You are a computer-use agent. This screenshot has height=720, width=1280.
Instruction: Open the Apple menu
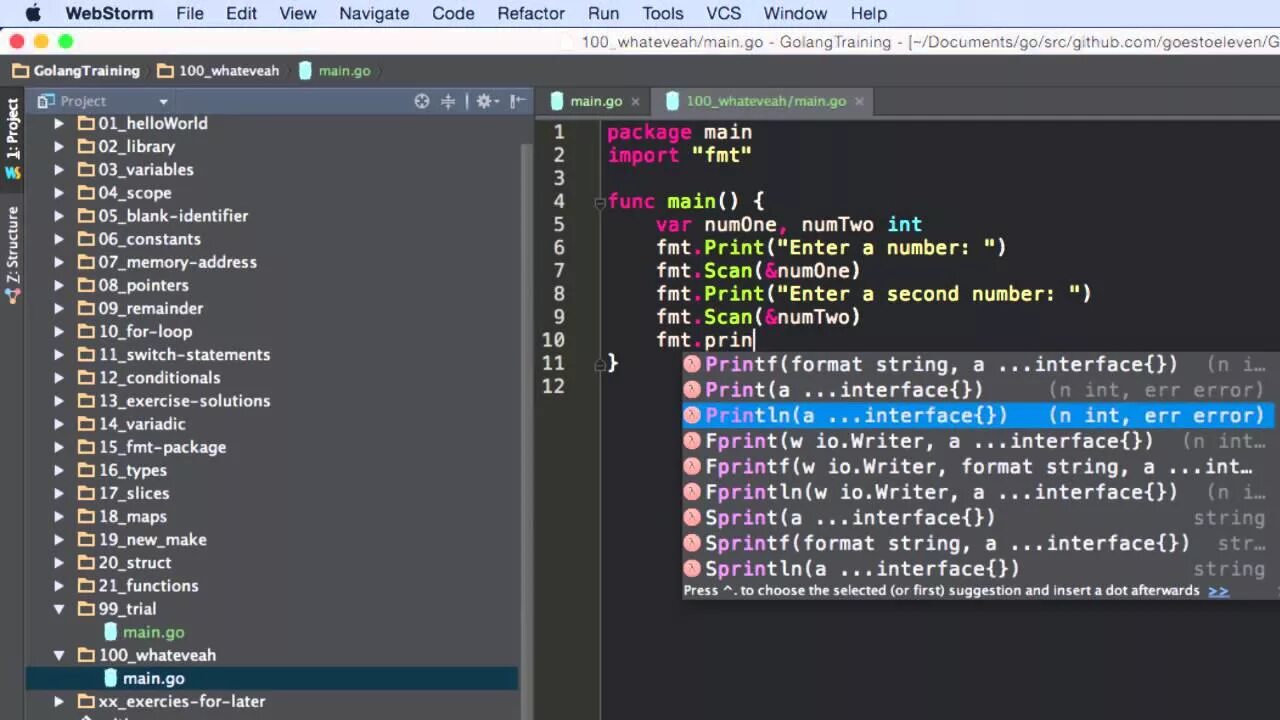click(33, 13)
